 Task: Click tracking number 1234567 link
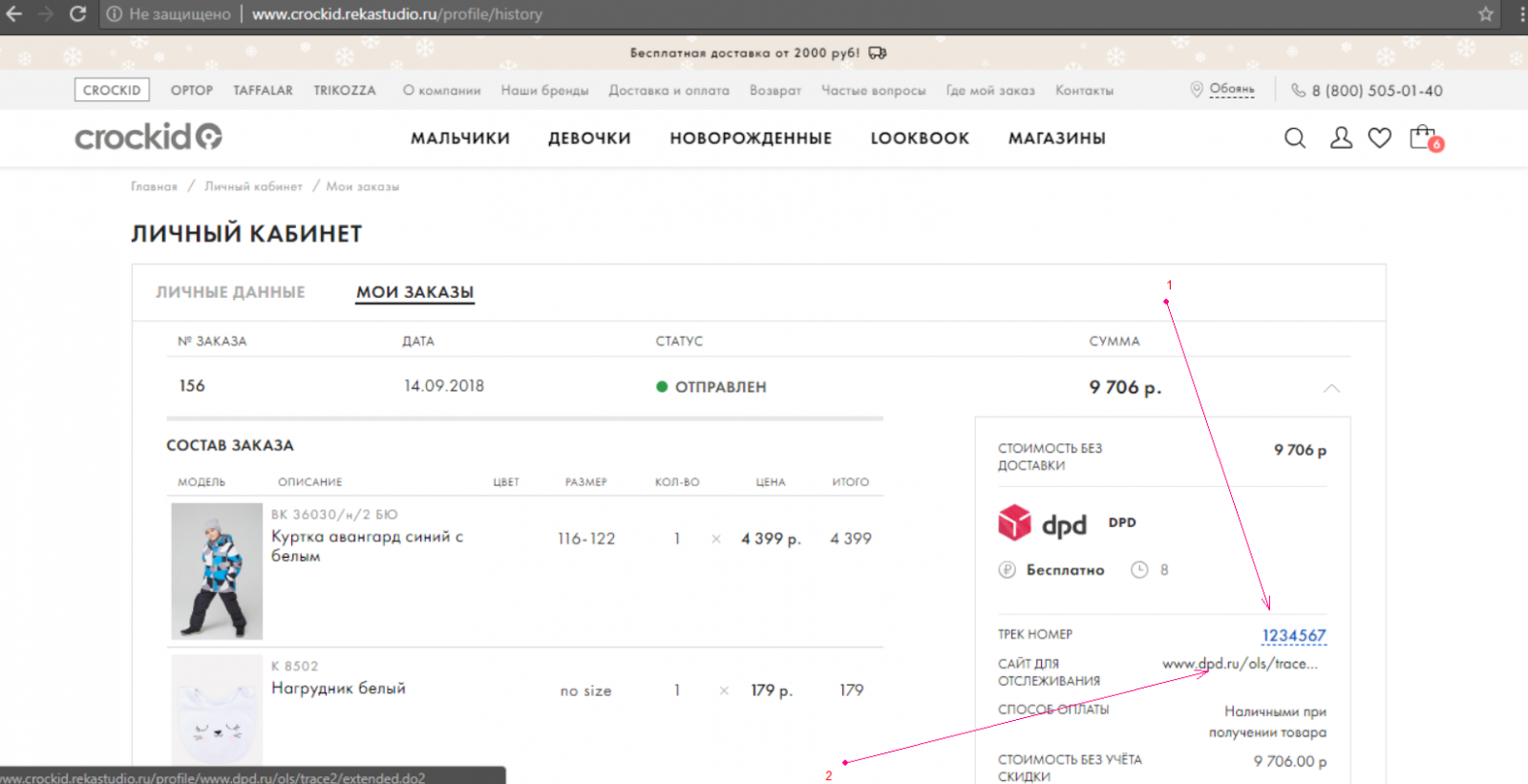(x=1293, y=635)
